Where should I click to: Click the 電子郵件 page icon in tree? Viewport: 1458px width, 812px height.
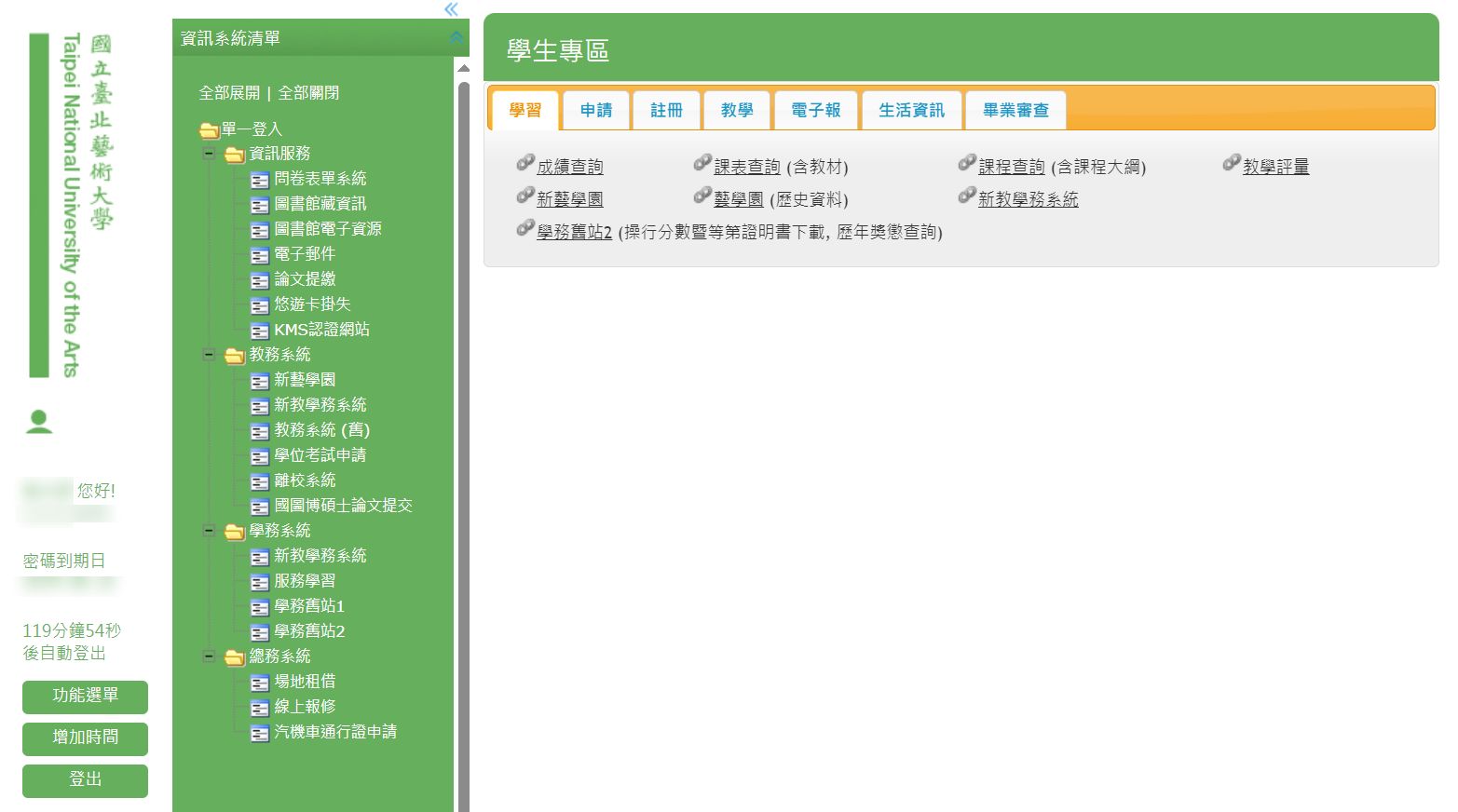pos(260,255)
